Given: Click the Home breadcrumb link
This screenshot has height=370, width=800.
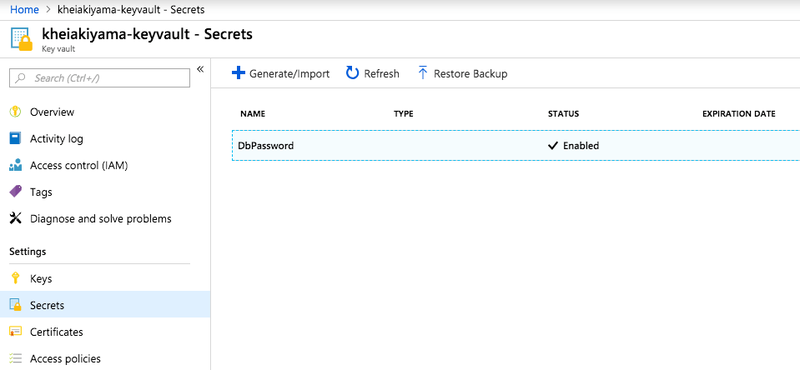Looking at the screenshot, I should pos(24,9).
